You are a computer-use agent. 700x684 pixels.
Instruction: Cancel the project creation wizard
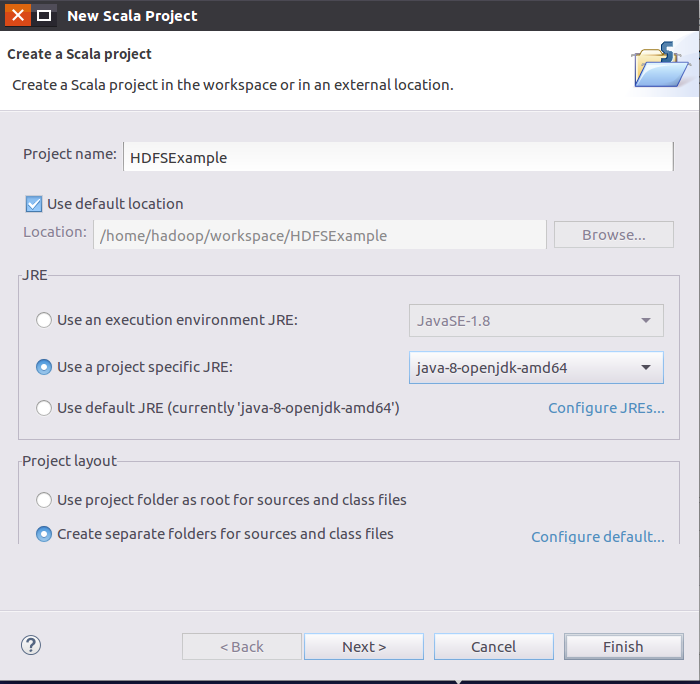coord(493,647)
